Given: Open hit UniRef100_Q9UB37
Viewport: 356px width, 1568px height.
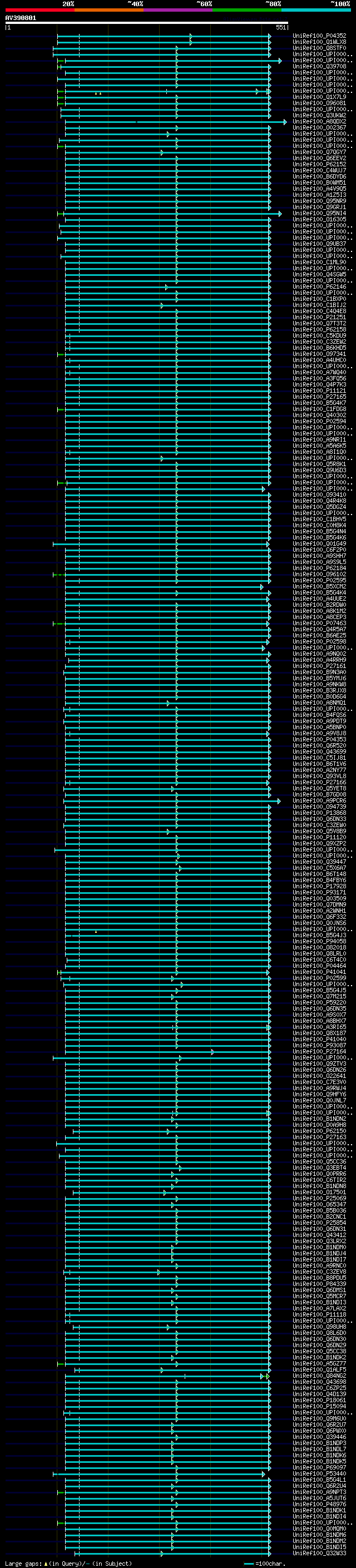Looking at the screenshot, I should coord(319,244).
